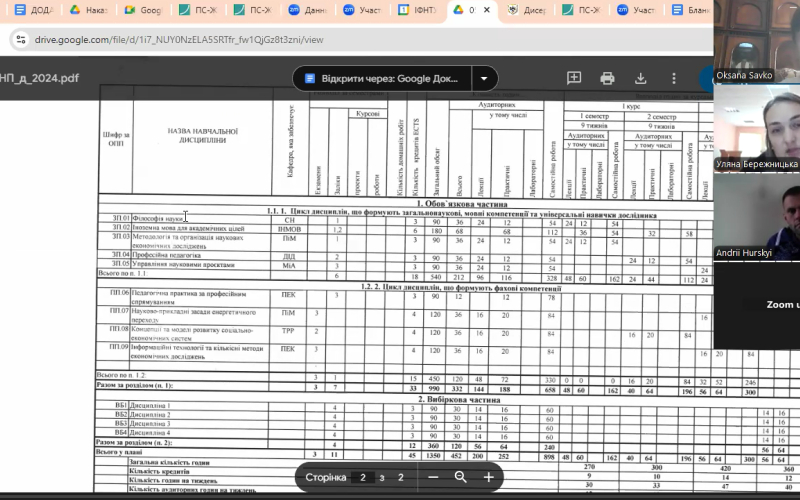The height and width of the screenshot is (500, 800).
Task: Click 'Іноземна мова для академічних цілей' row
Action: (x=188, y=228)
